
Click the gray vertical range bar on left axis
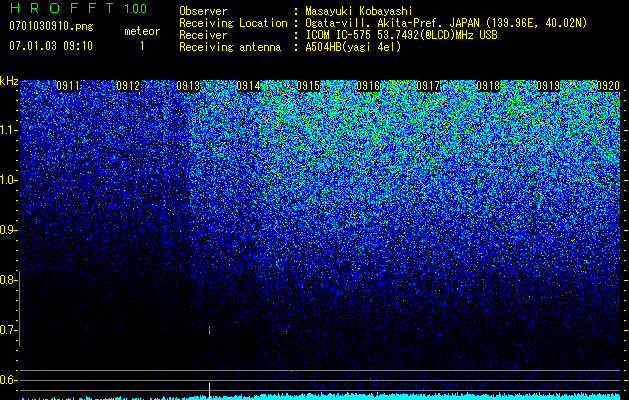click(19, 308)
